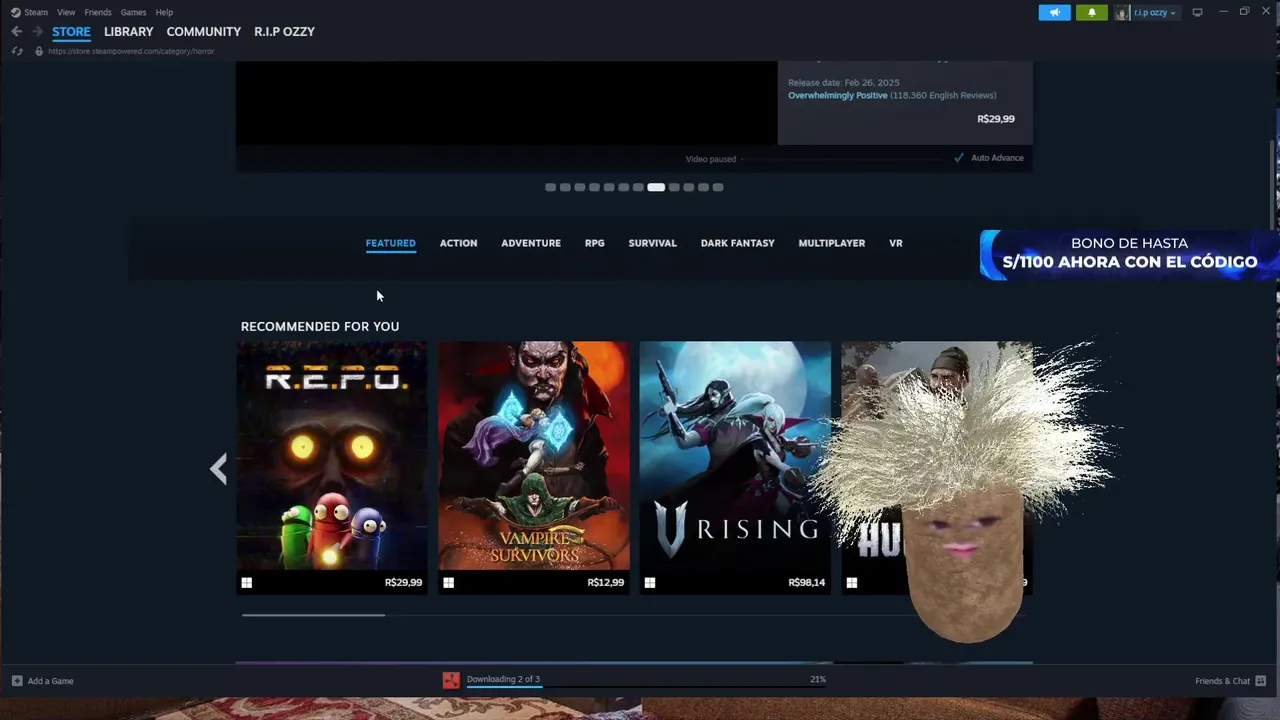Open the R.I.P OZZY profile section
The width and height of the screenshot is (1280, 720).
284,32
